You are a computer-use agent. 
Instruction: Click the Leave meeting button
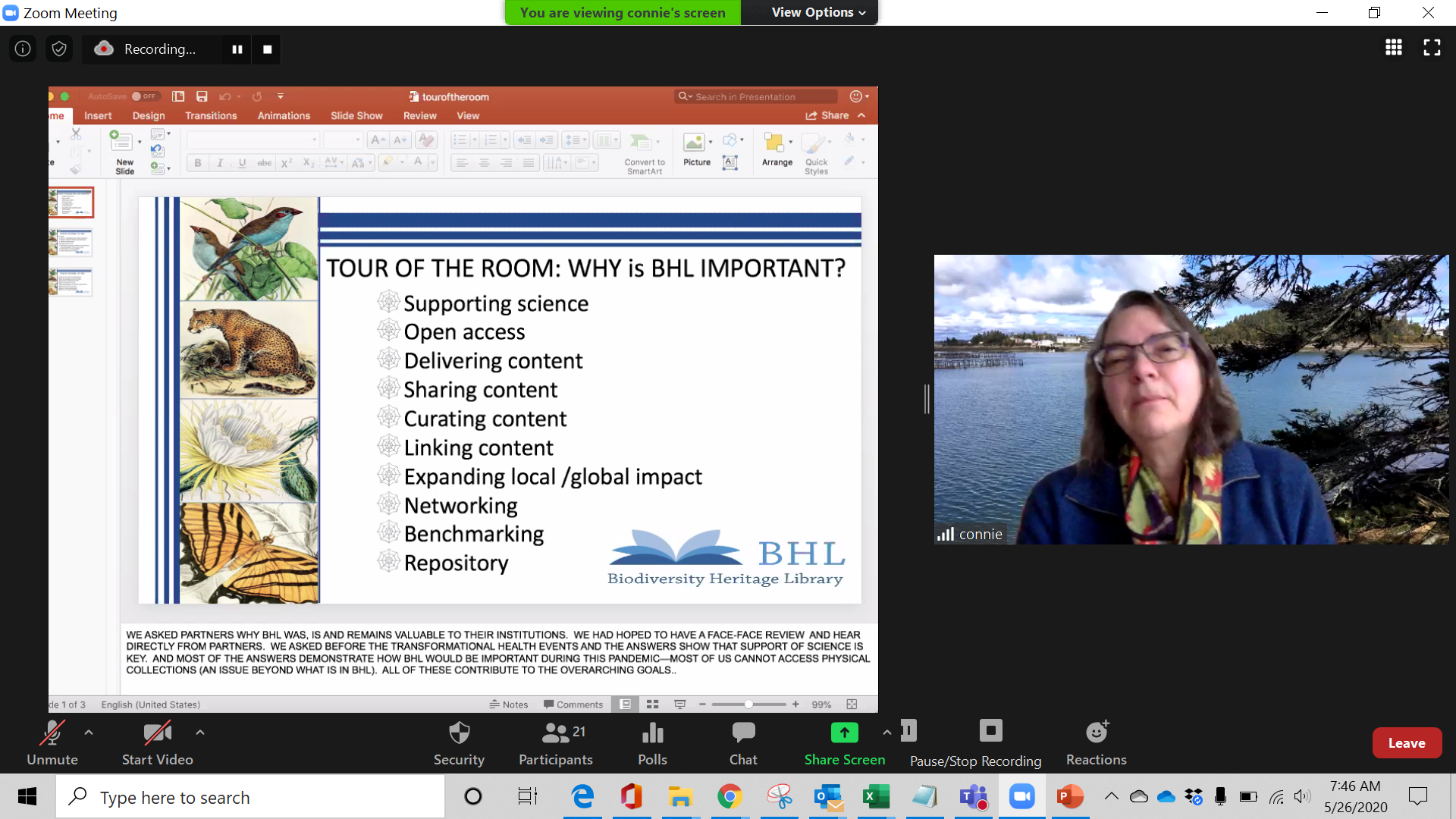click(1407, 742)
